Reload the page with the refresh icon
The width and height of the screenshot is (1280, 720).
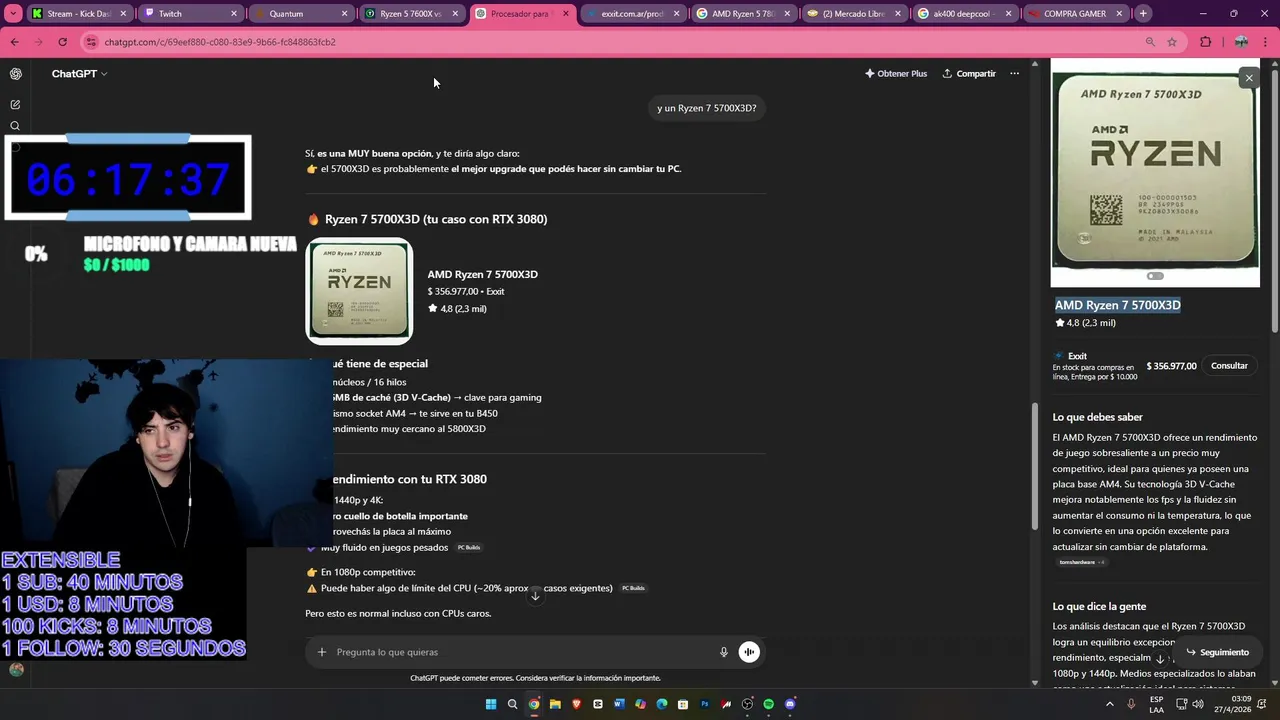[62, 42]
